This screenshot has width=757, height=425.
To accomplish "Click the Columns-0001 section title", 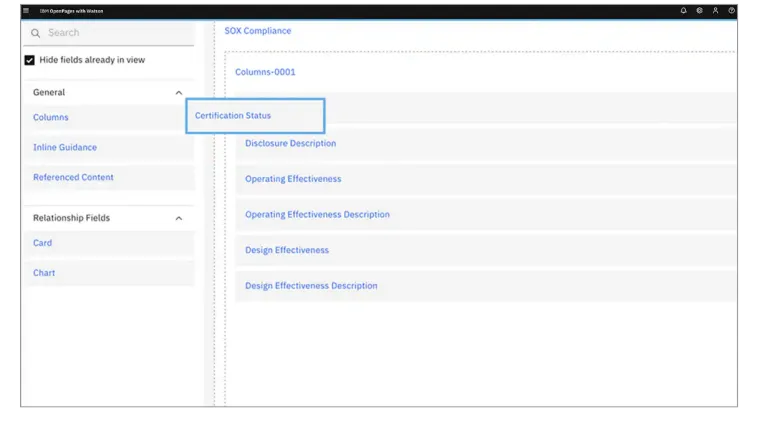I will click(265, 72).
